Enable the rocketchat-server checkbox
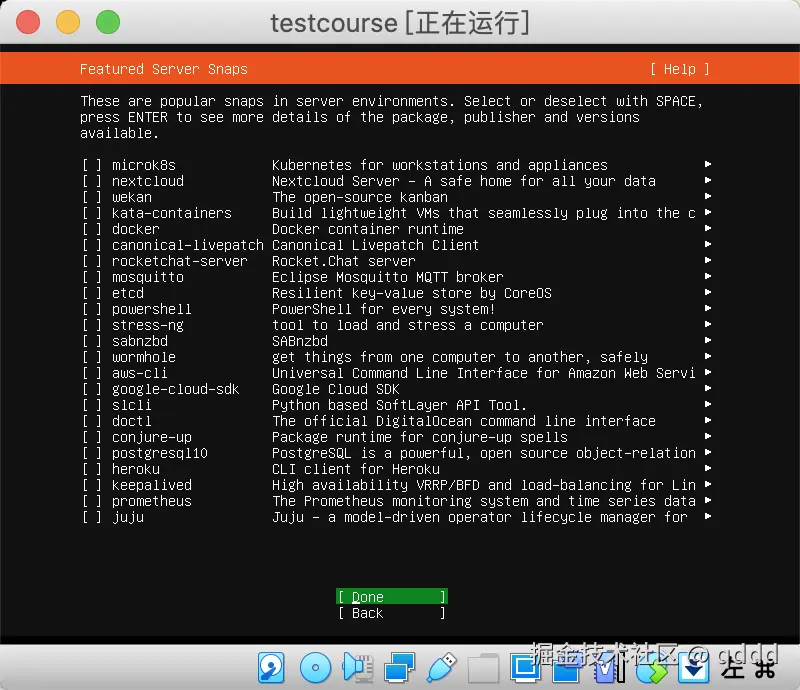 point(92,261)
